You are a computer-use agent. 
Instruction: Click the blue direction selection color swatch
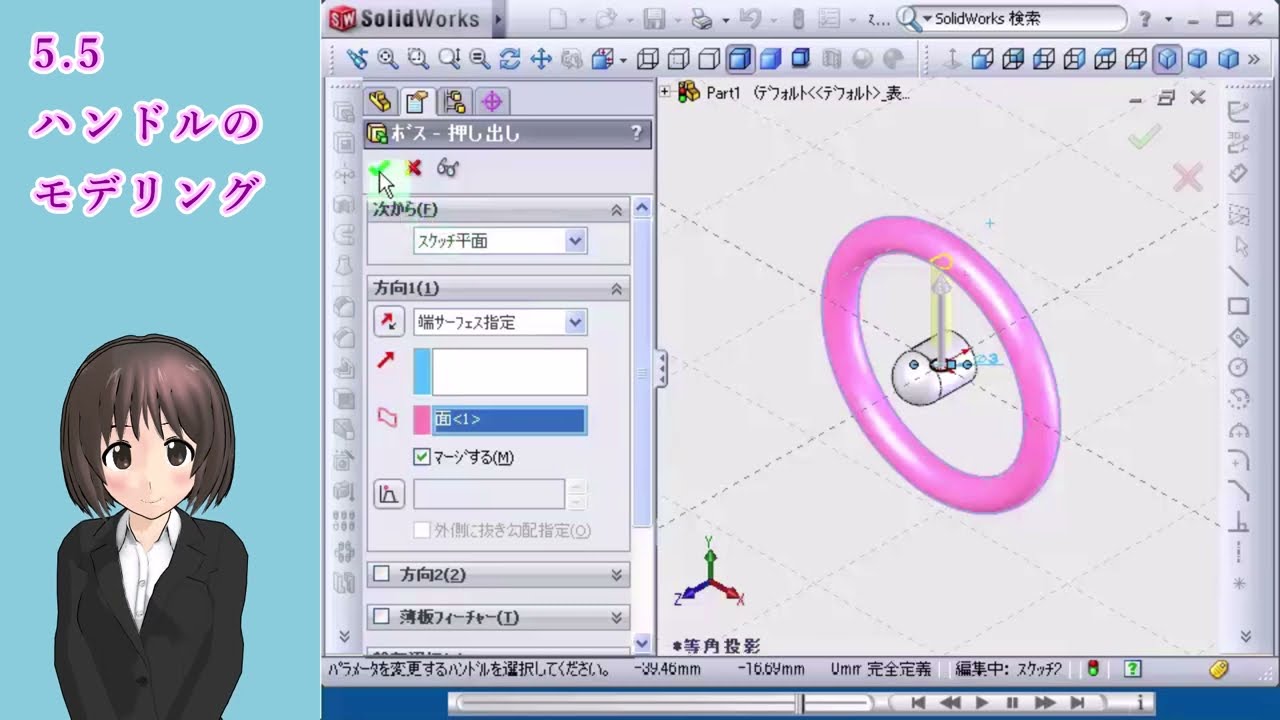pyautogui.click(x=422, y=372)
